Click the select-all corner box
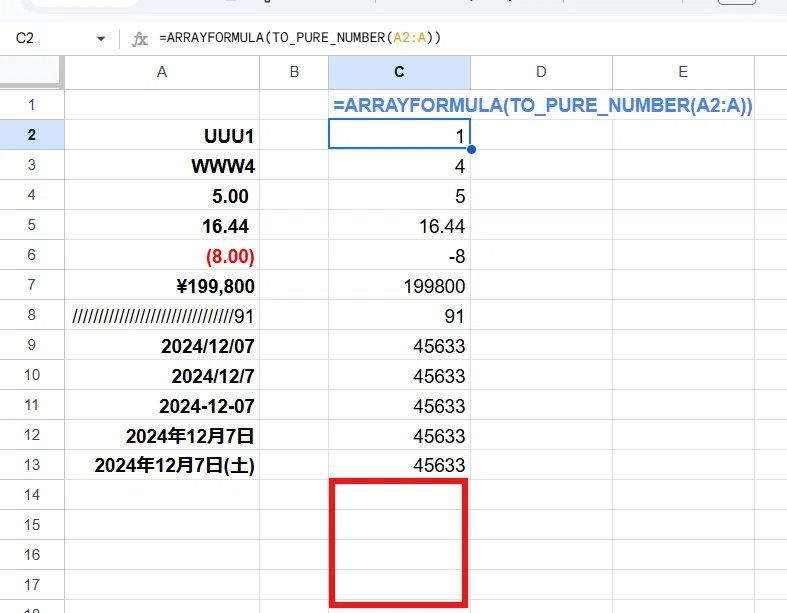The image size is (787, 613). pos(32,72)
